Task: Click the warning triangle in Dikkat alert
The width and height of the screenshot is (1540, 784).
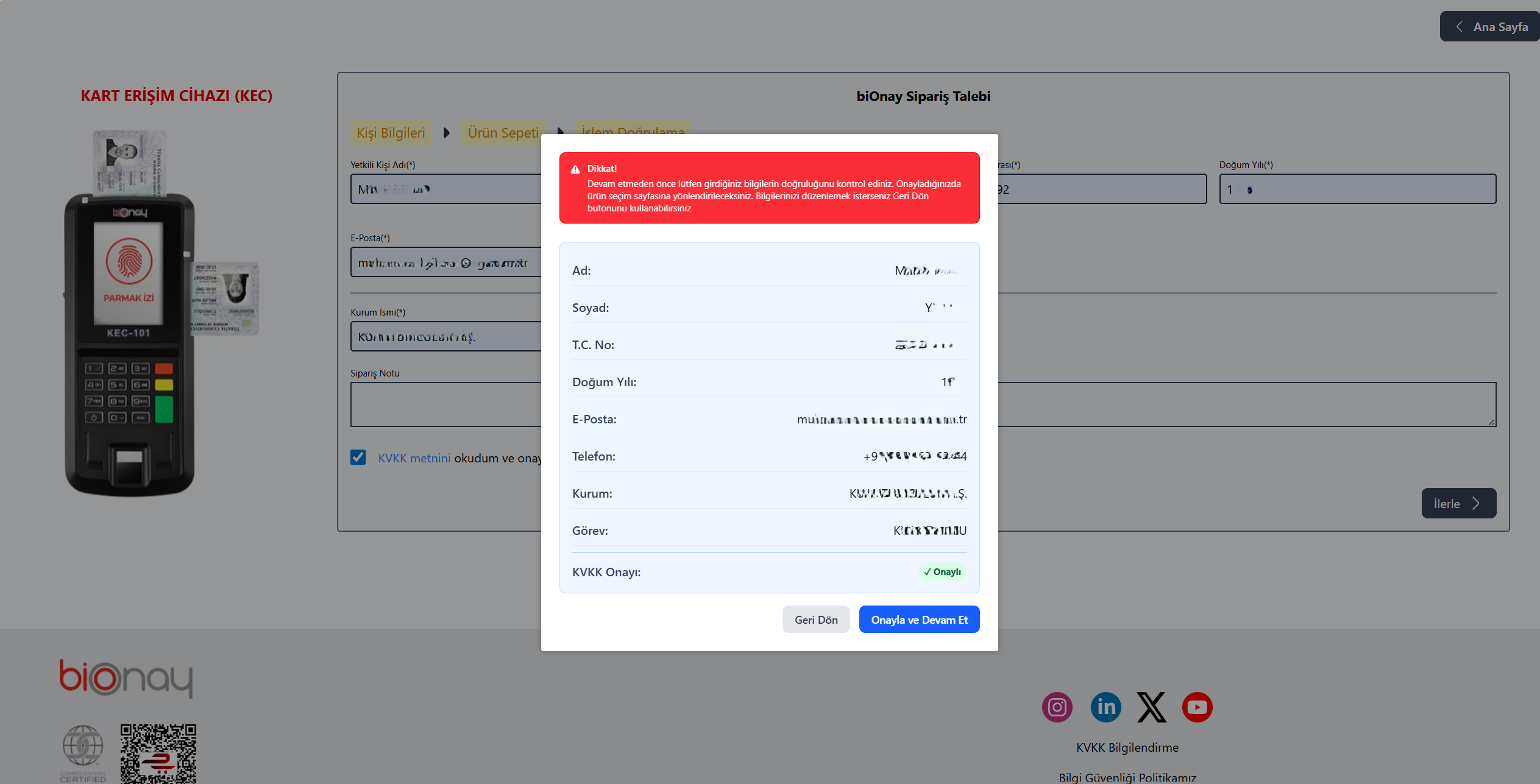Action: coord(575,169)
